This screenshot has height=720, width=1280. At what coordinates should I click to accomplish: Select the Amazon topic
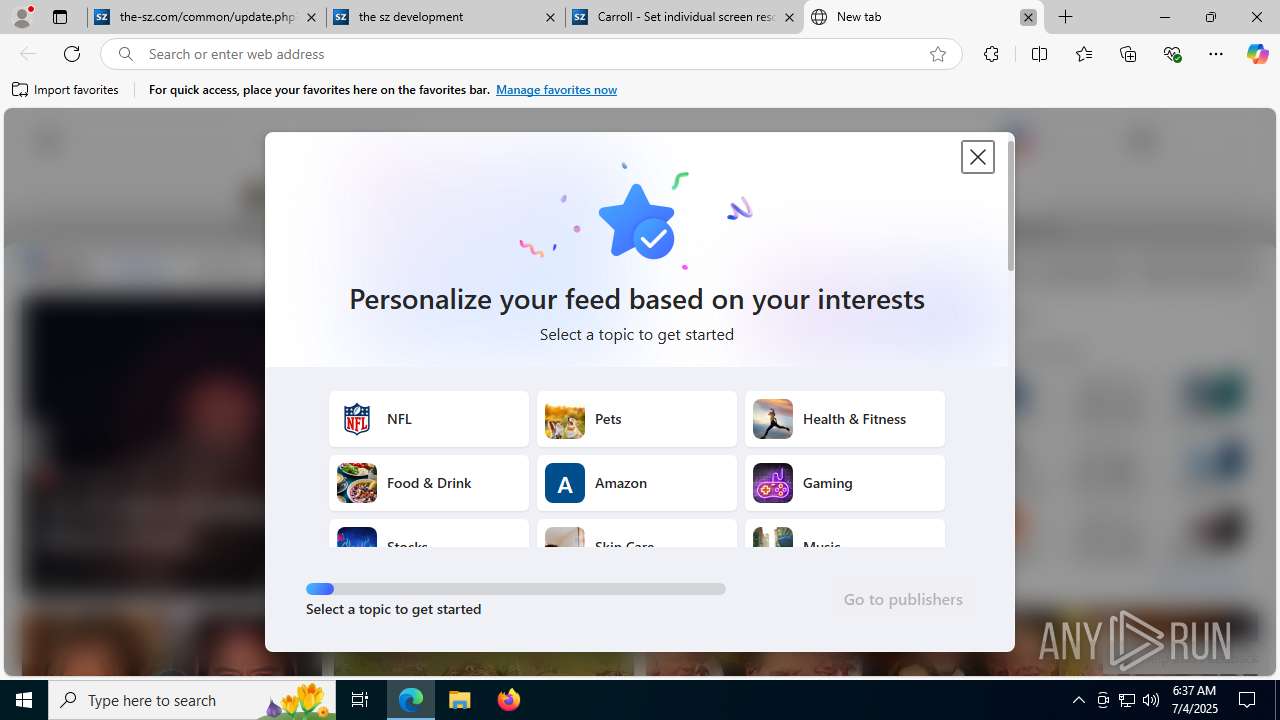[x=637, y=483]
